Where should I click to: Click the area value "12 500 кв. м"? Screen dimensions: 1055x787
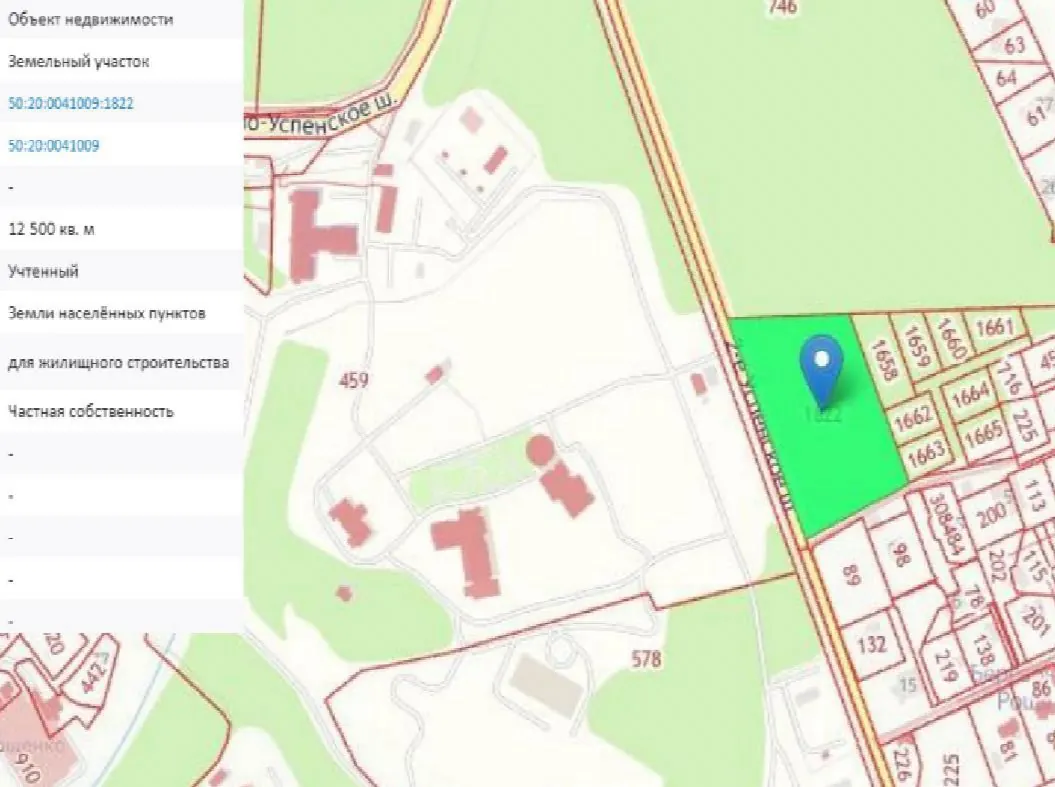click(x=51, y=229)
